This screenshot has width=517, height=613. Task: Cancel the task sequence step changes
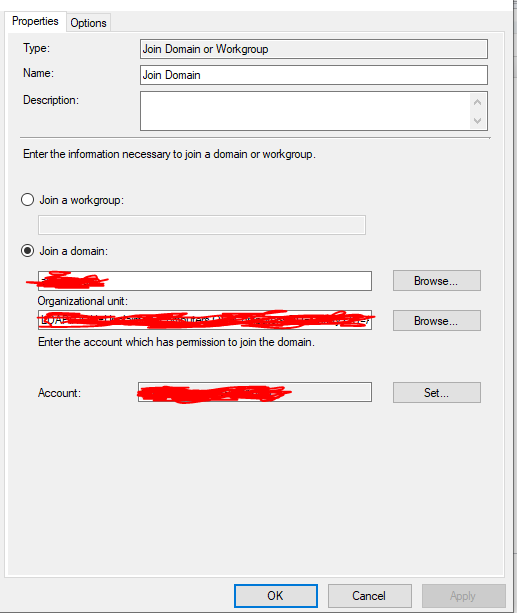click(369, 596)
